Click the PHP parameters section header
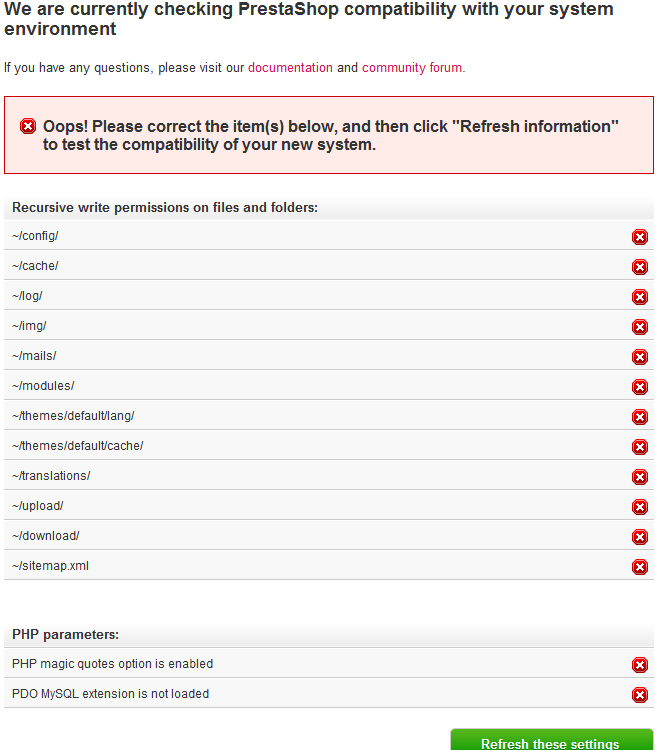The height and width of the screenshot is (750, 662). (65, 634)
